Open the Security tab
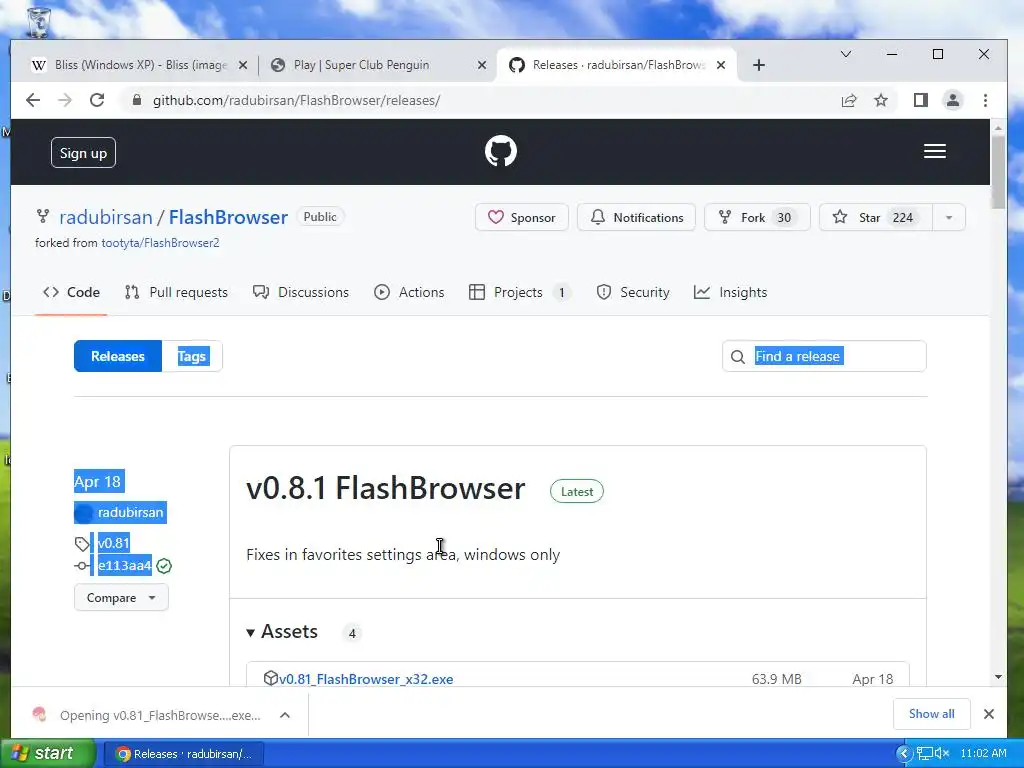The width and height of the screenshot is (1024, 768). [x=633, y=292]
